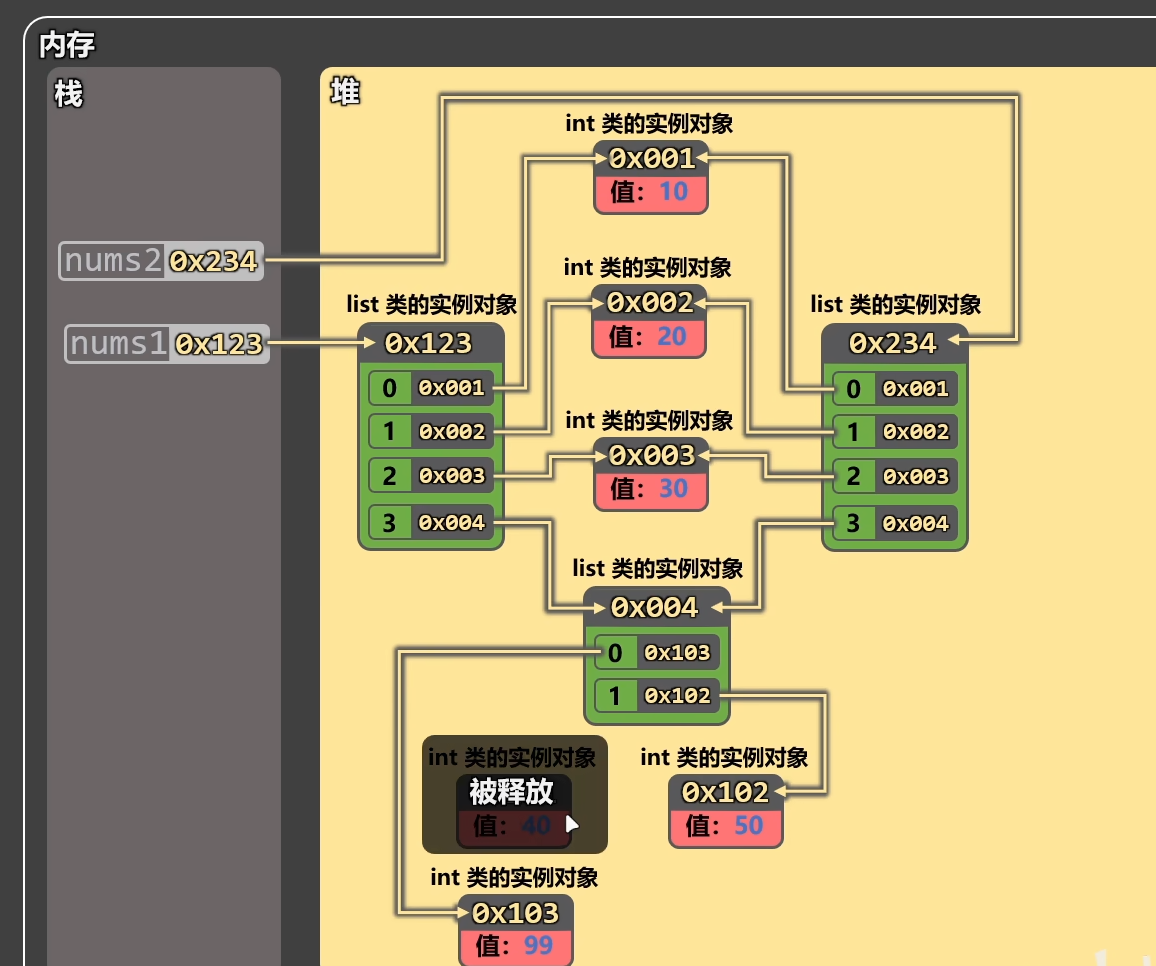Select index 0 row in list 0x123
Screen dimensions: 1156x966
pos(431,388)
